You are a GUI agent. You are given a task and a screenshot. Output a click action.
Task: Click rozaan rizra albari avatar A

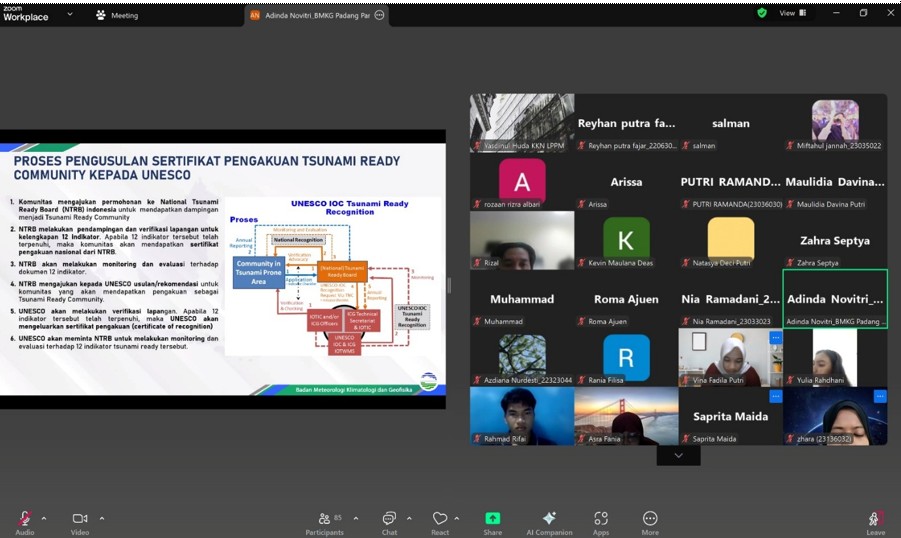point(522,181)
